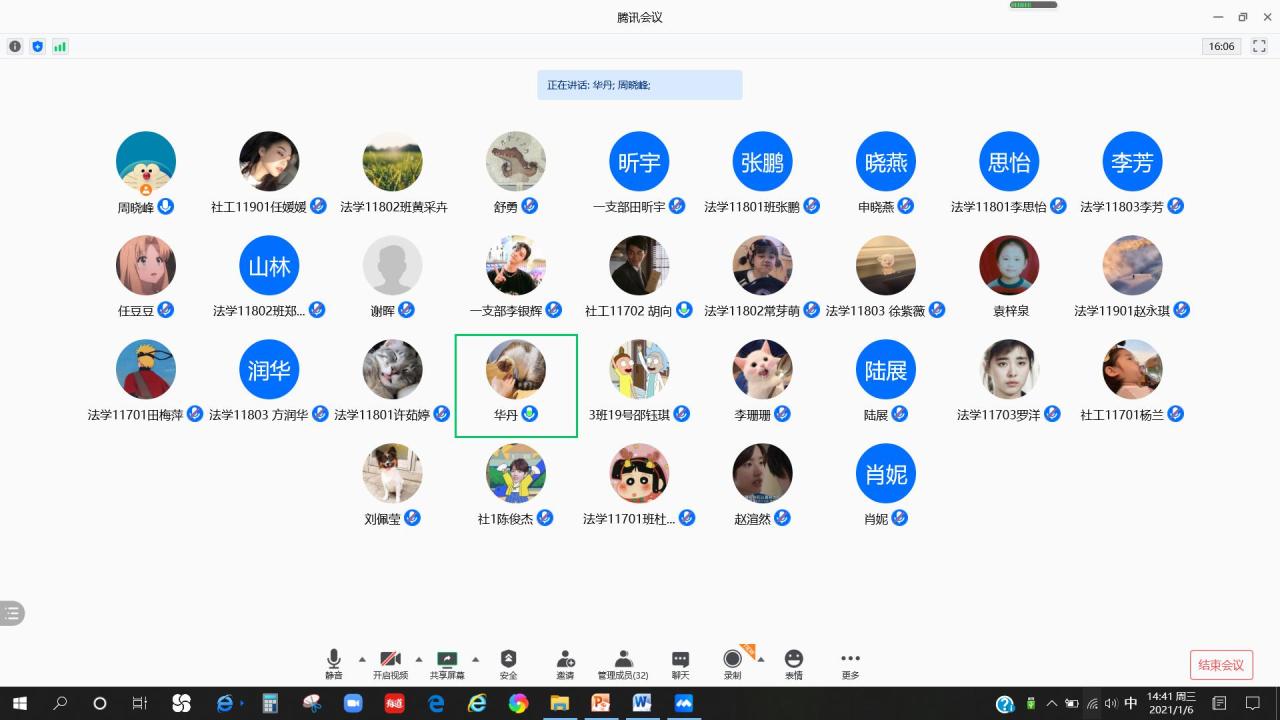Viewport: 1280px width, 720px height.
Task: Open the 聊天 chat panel
Action: 680,663
